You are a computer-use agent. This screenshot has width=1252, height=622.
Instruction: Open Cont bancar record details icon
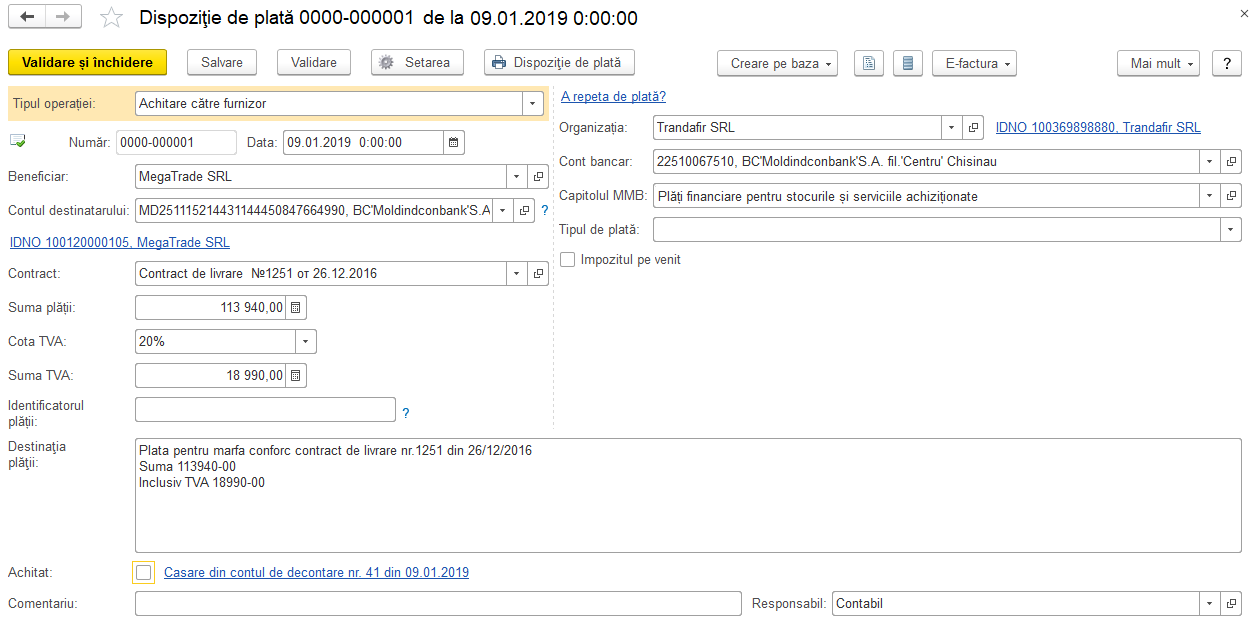pos(1232,162)
